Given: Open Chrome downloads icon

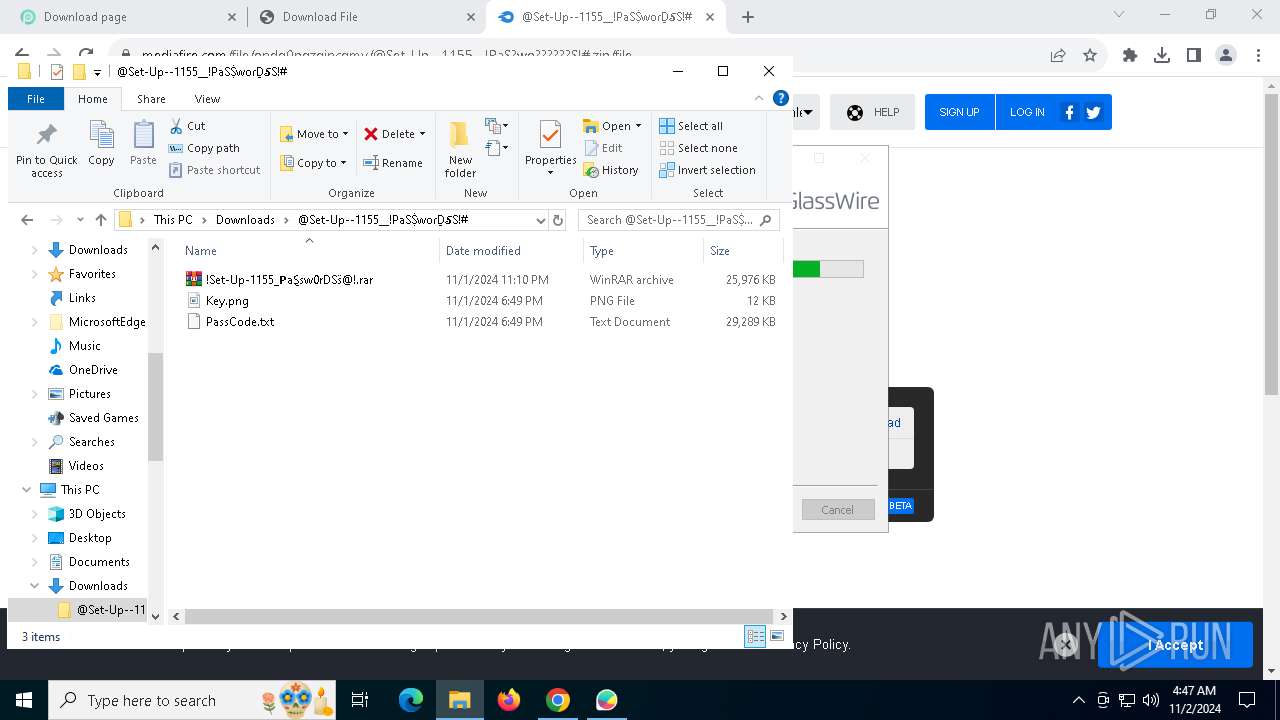Looking at the screenshot, I should point(1162,56).
